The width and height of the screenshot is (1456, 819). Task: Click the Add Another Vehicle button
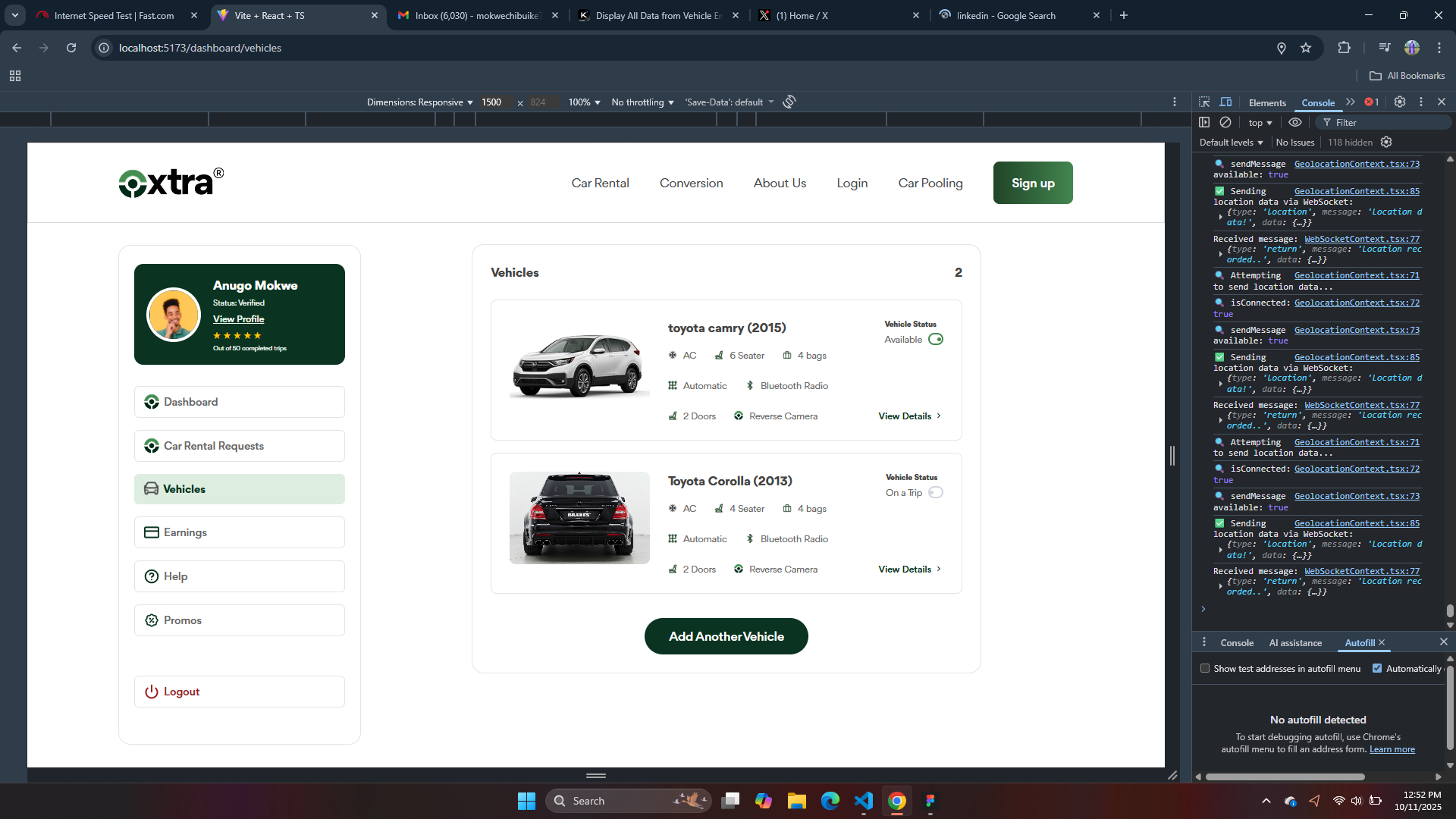click(726, 636)
